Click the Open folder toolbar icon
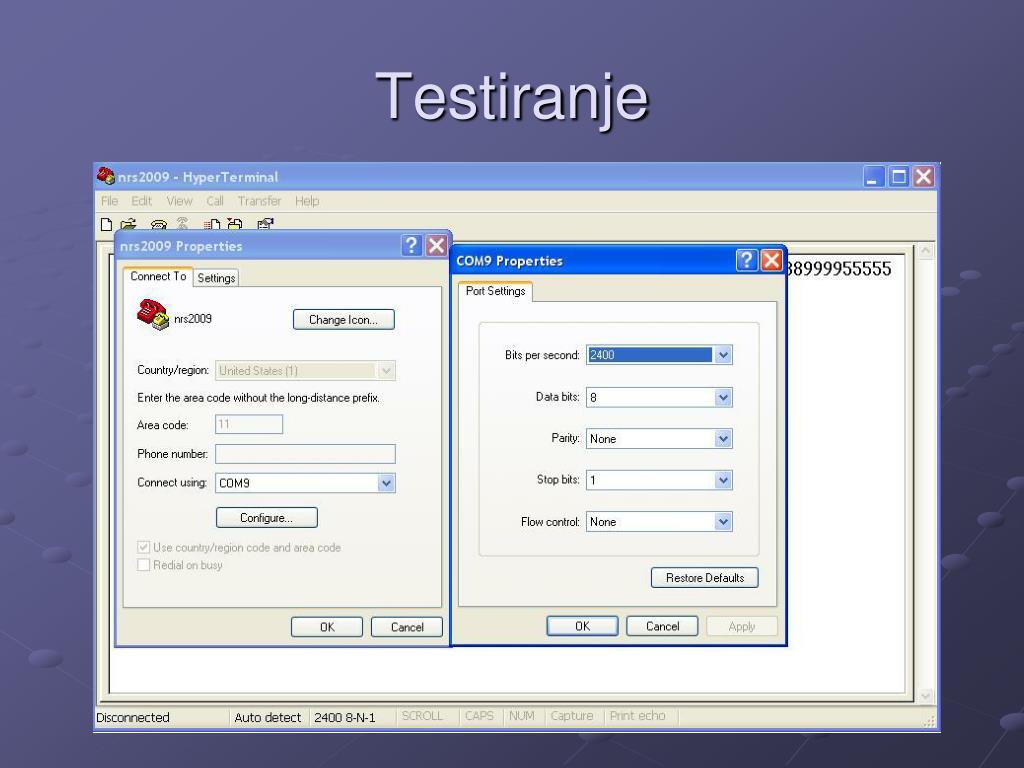Screen dimensions: 1024x768 (128, 224)
